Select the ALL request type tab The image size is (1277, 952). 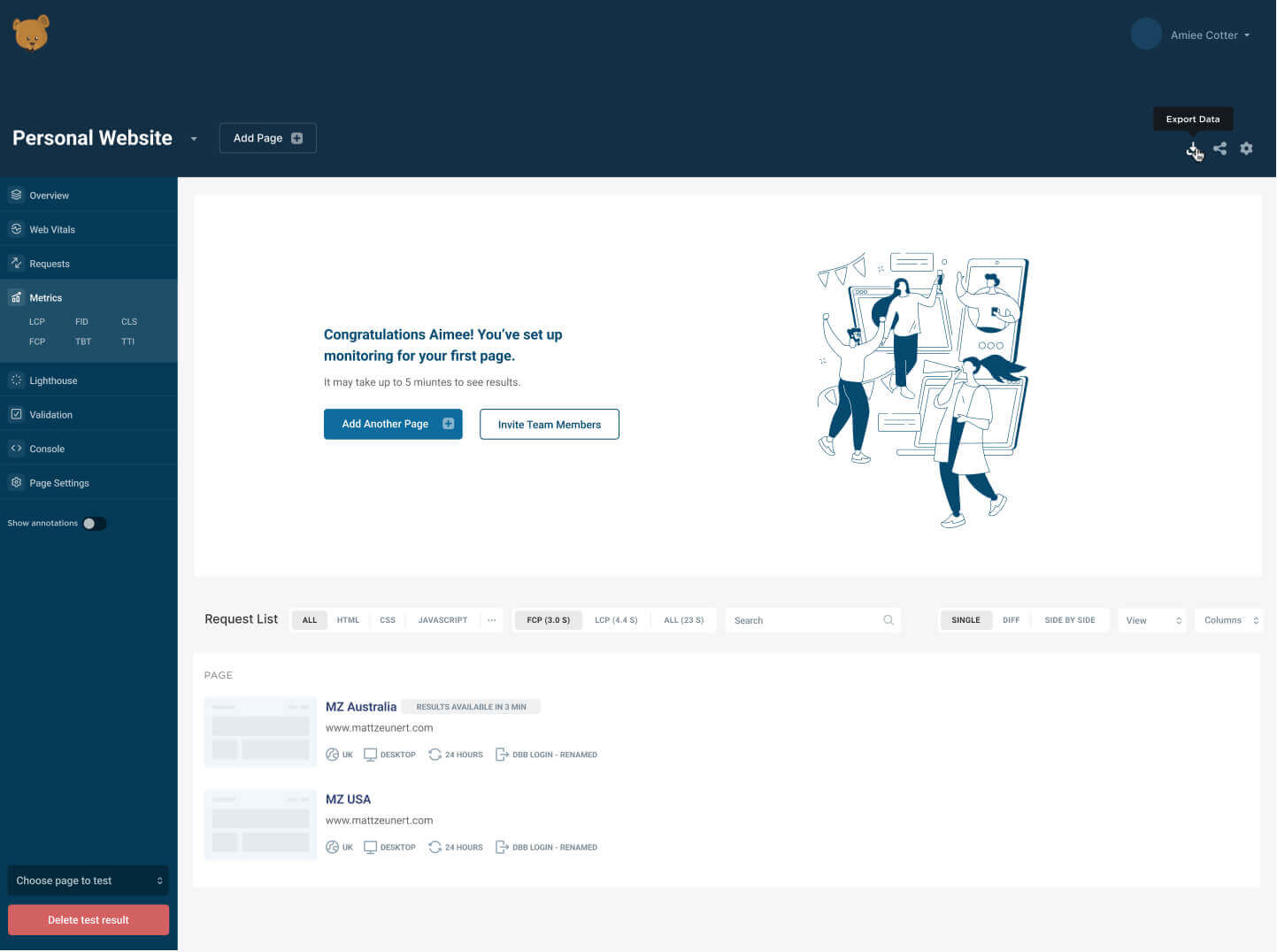[310, 620]
